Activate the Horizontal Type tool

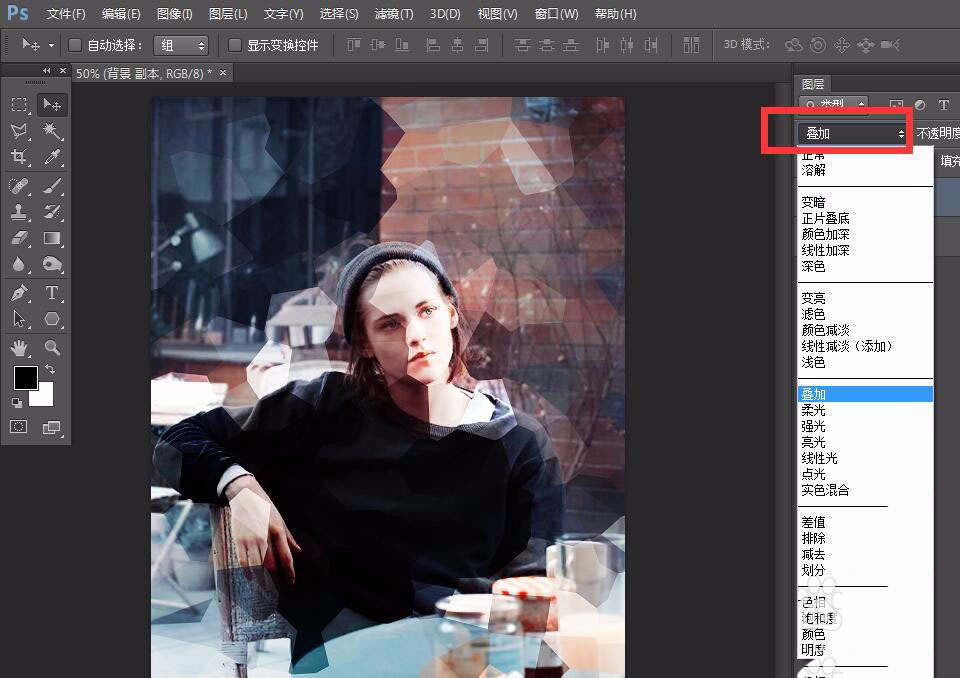pyautogui.click(x=52, y=293)
